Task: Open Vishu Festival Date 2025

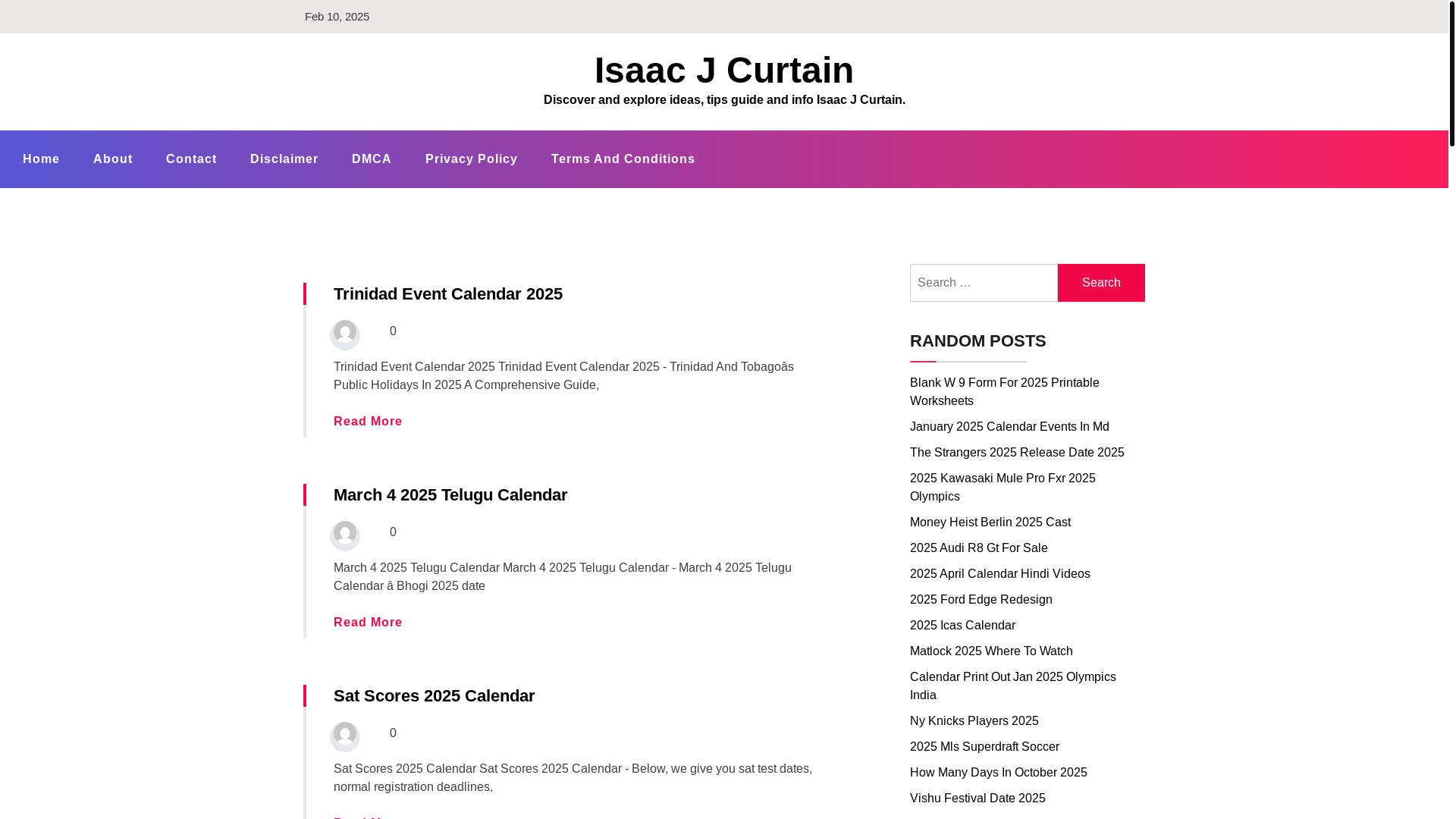Action: click(x=977, y=799)
